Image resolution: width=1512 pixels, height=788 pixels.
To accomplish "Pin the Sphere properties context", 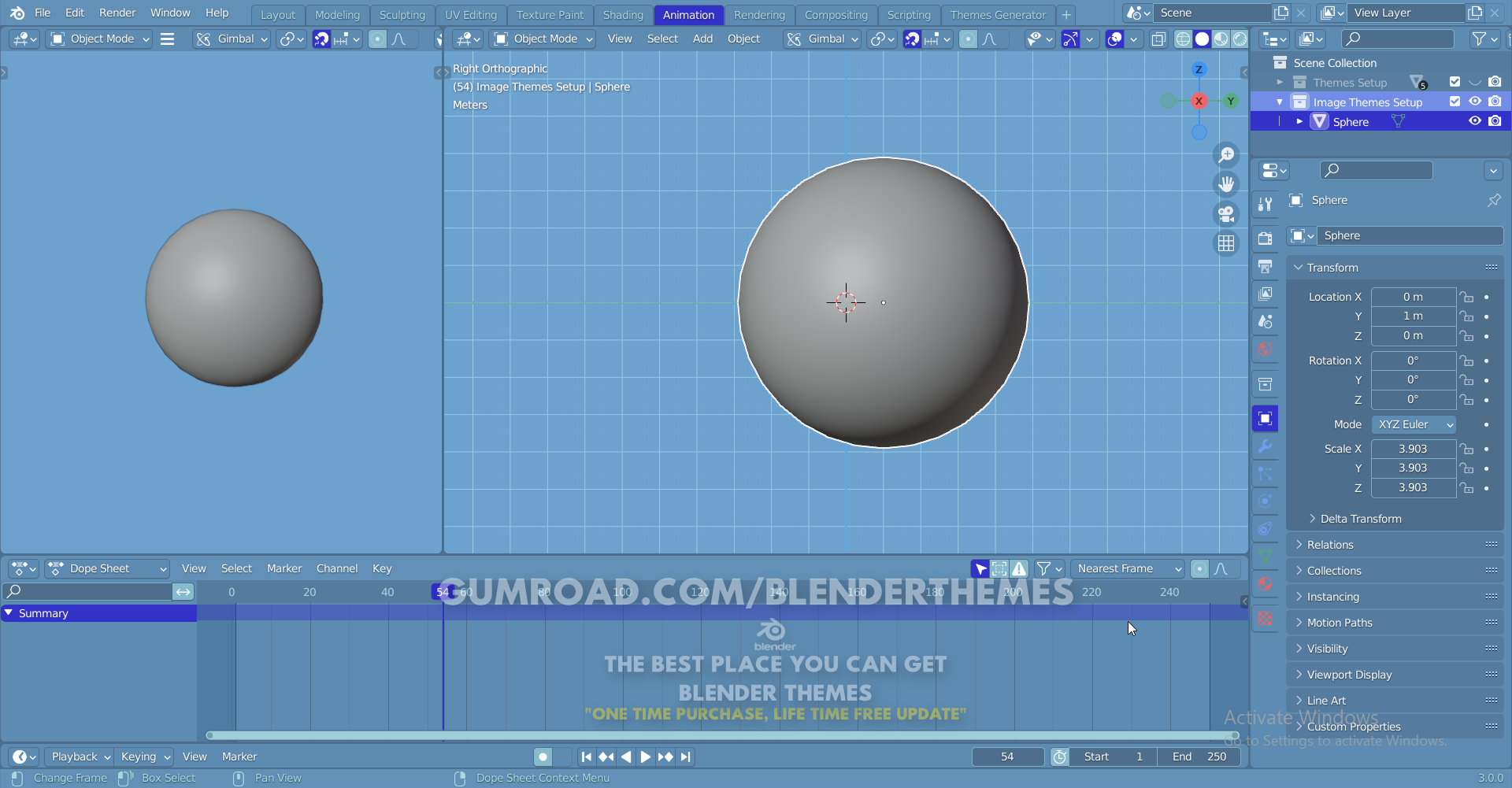I will 1494,200.
